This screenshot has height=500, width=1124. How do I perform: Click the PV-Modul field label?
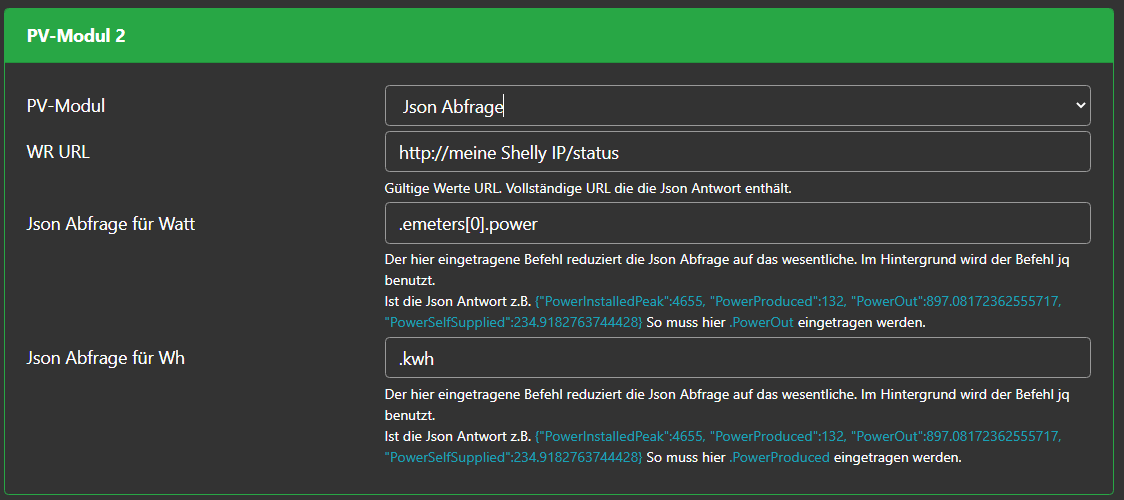[x=66, y=105]
